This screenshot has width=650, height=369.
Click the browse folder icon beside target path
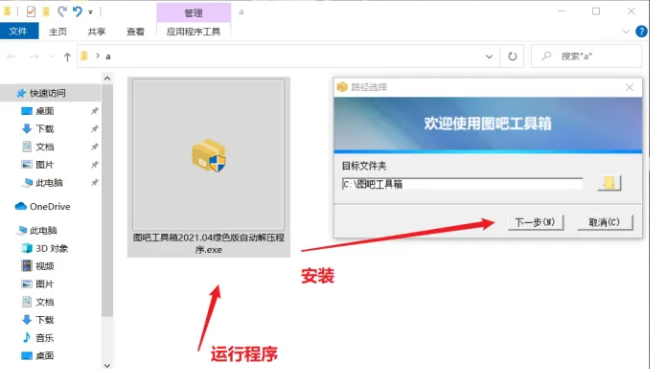pyautogui.click(x=609, y=183)
